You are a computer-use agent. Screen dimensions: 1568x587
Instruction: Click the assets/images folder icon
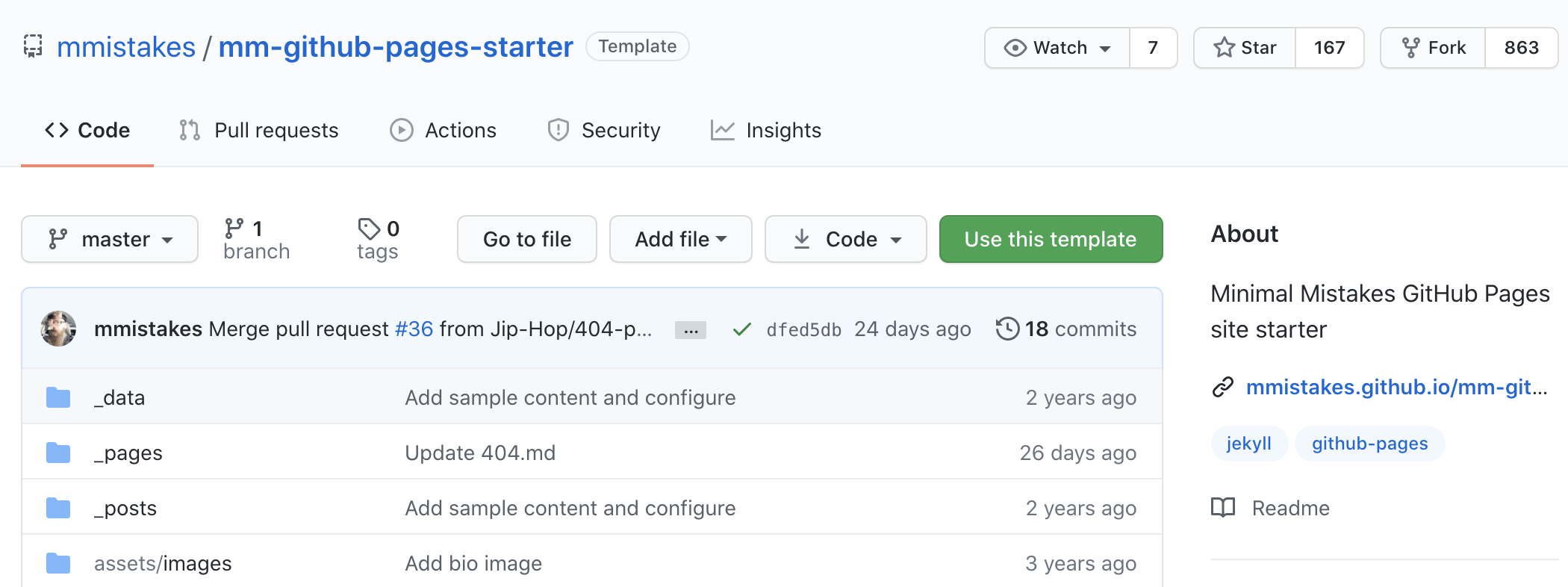(58, 563)
